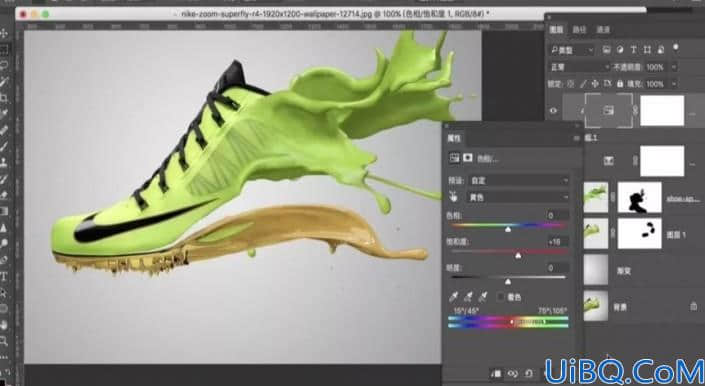705x386 pixels.
Task: Select the shoe-sp layer black mask thumbnail
Action: point(639,197)
